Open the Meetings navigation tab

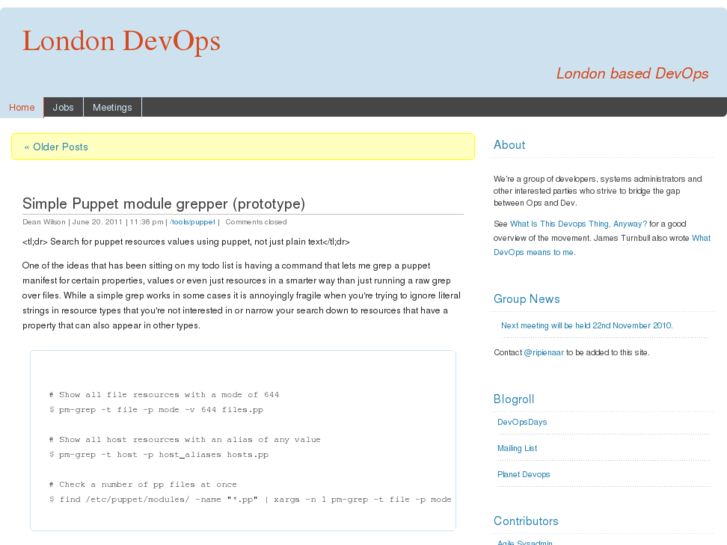[112, 107]
